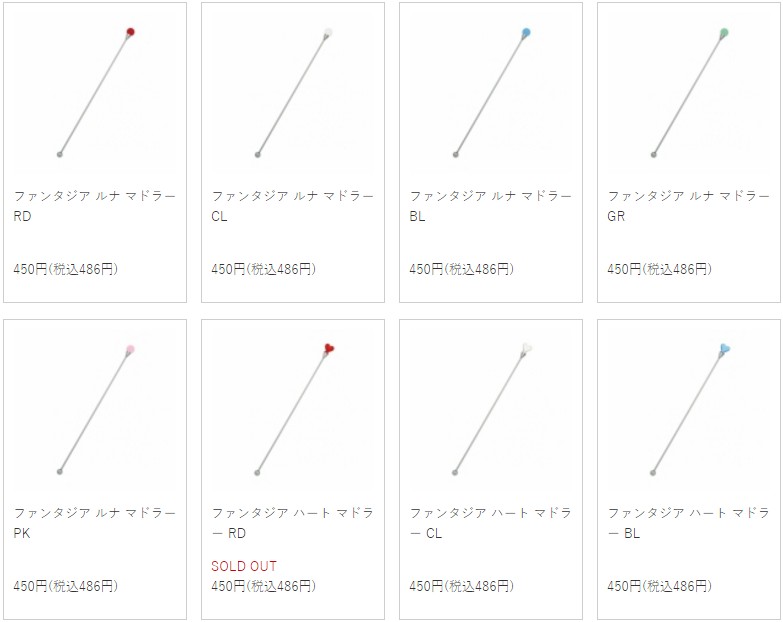Open the clear Heart muddler product image
This screenshot has width=783, height=622.
point(490,410)
